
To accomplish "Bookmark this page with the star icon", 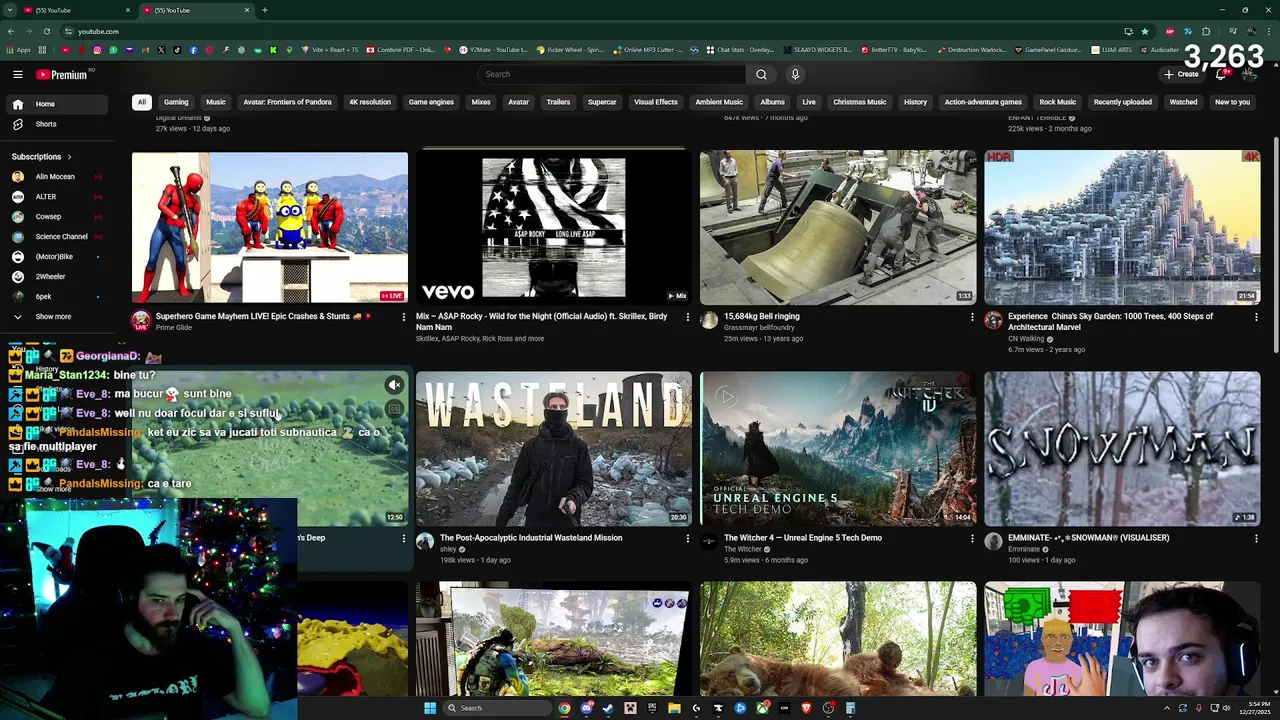I will (x=1145, y=31).
